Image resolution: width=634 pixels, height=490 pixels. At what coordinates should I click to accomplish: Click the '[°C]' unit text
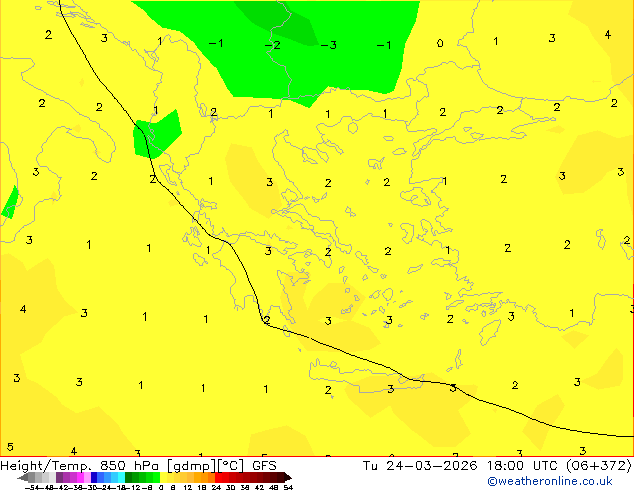point(231,466)
